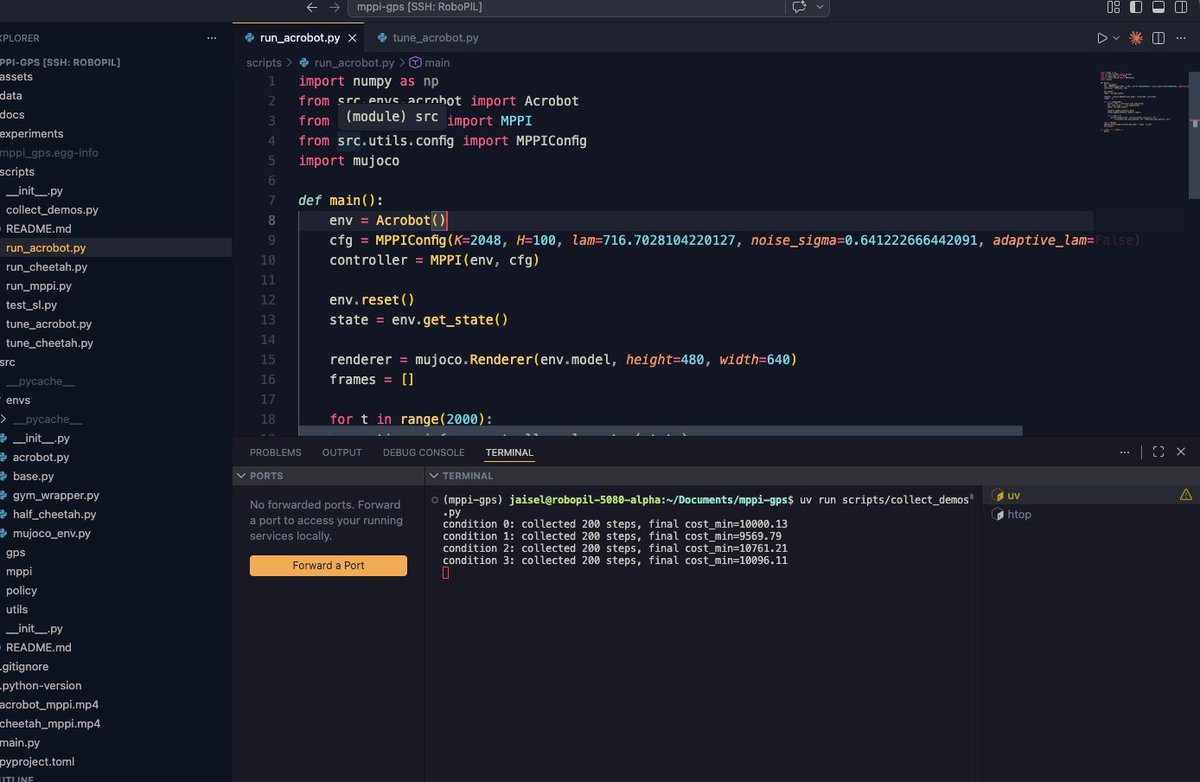1200x782 pixels.
Task: Open editor more actions ellipsis
Action: [1183, 38]
